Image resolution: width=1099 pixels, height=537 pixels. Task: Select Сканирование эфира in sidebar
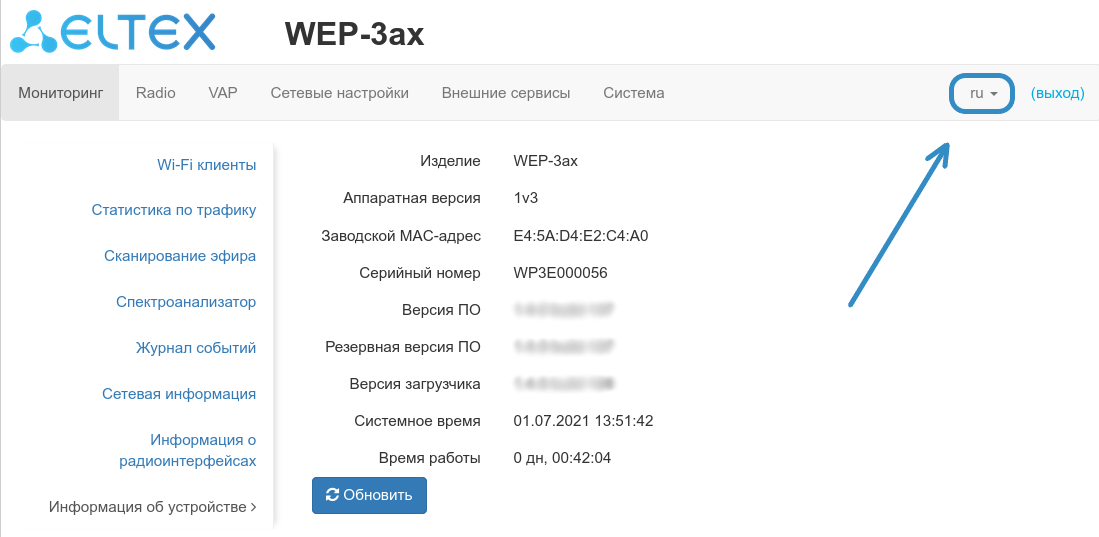pos(180,256)
